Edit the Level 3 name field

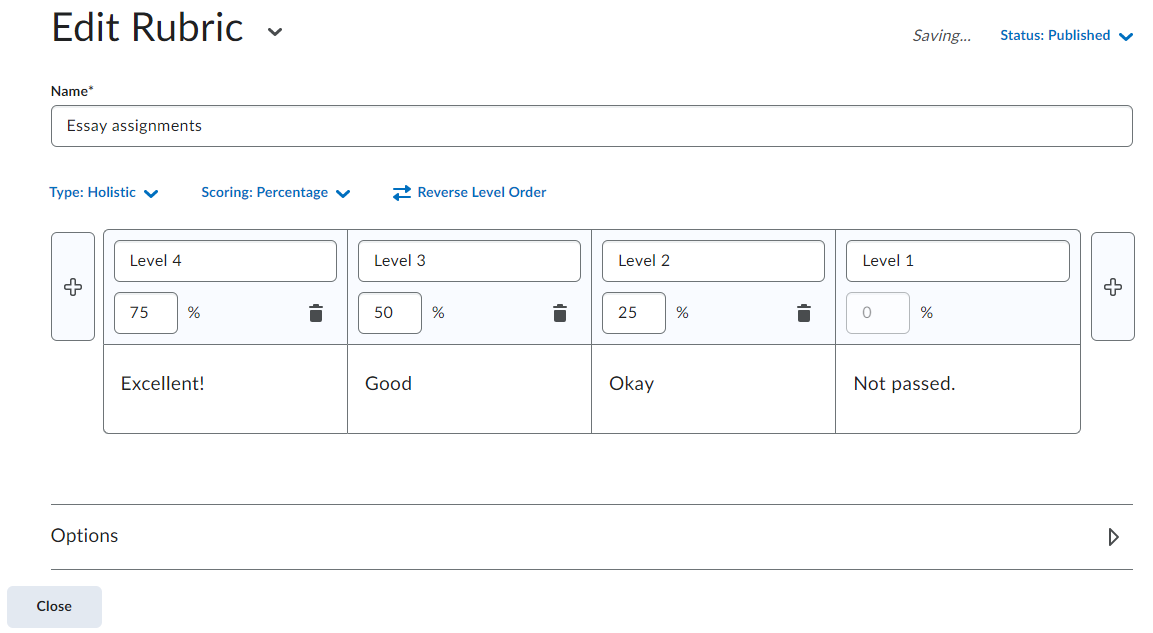[x=469, y=261]
